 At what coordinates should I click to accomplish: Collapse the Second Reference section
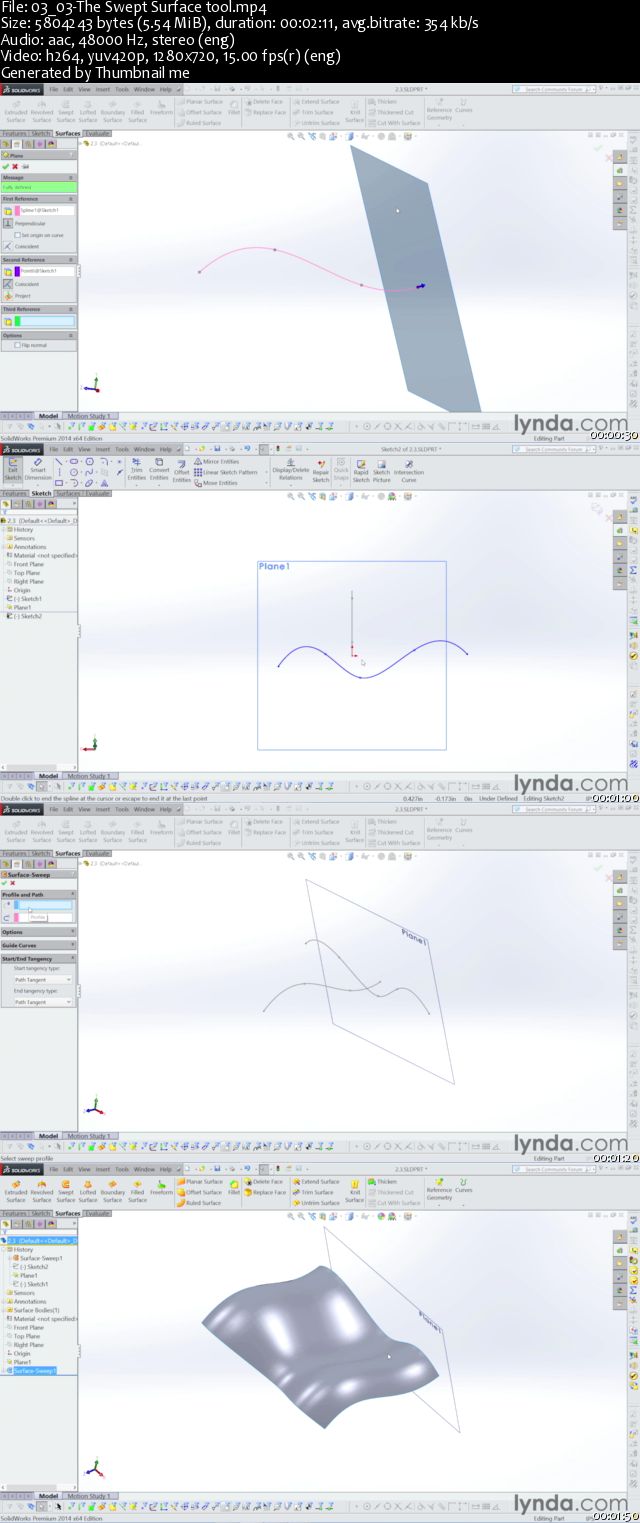(x=72, y=260)
